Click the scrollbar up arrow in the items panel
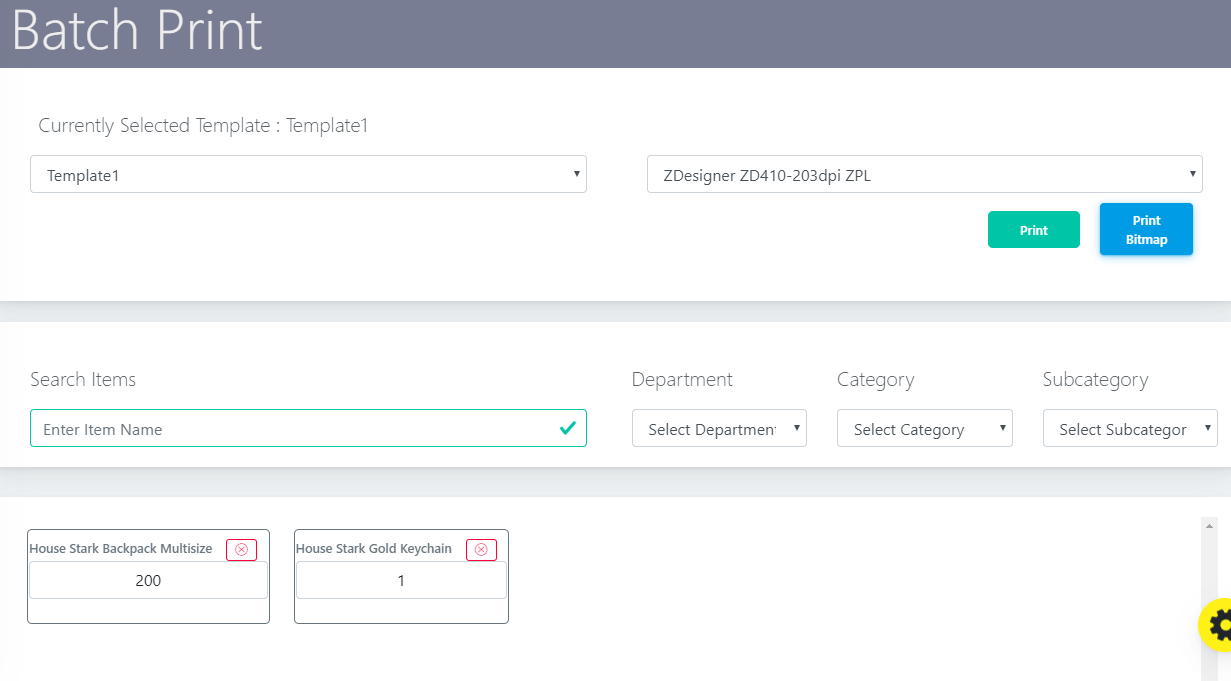This screenshot has width=1231, height=681. [1209, 526]
